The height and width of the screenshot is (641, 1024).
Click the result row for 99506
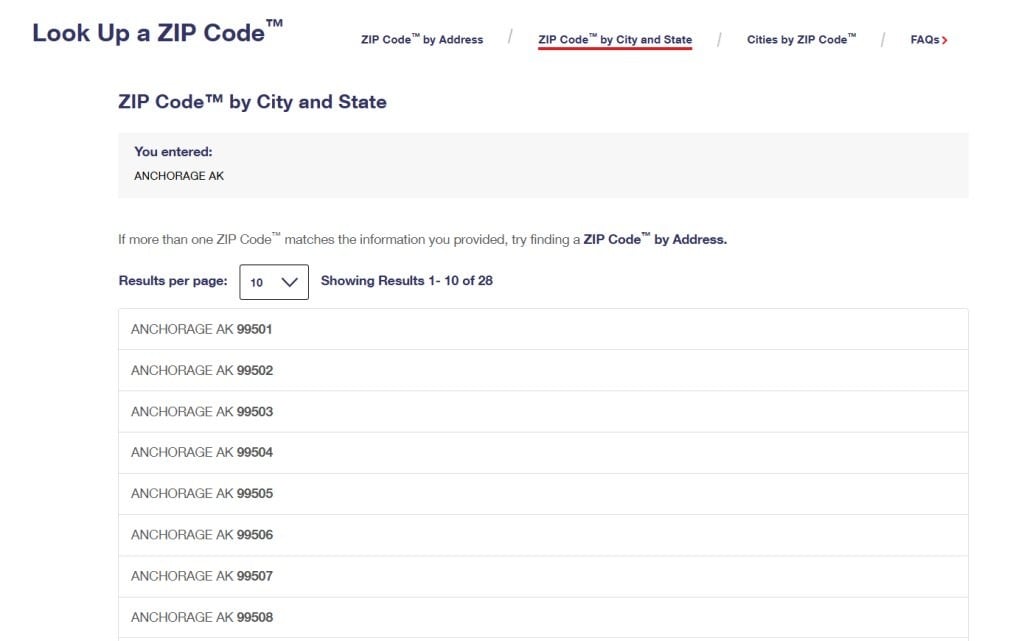542,534
